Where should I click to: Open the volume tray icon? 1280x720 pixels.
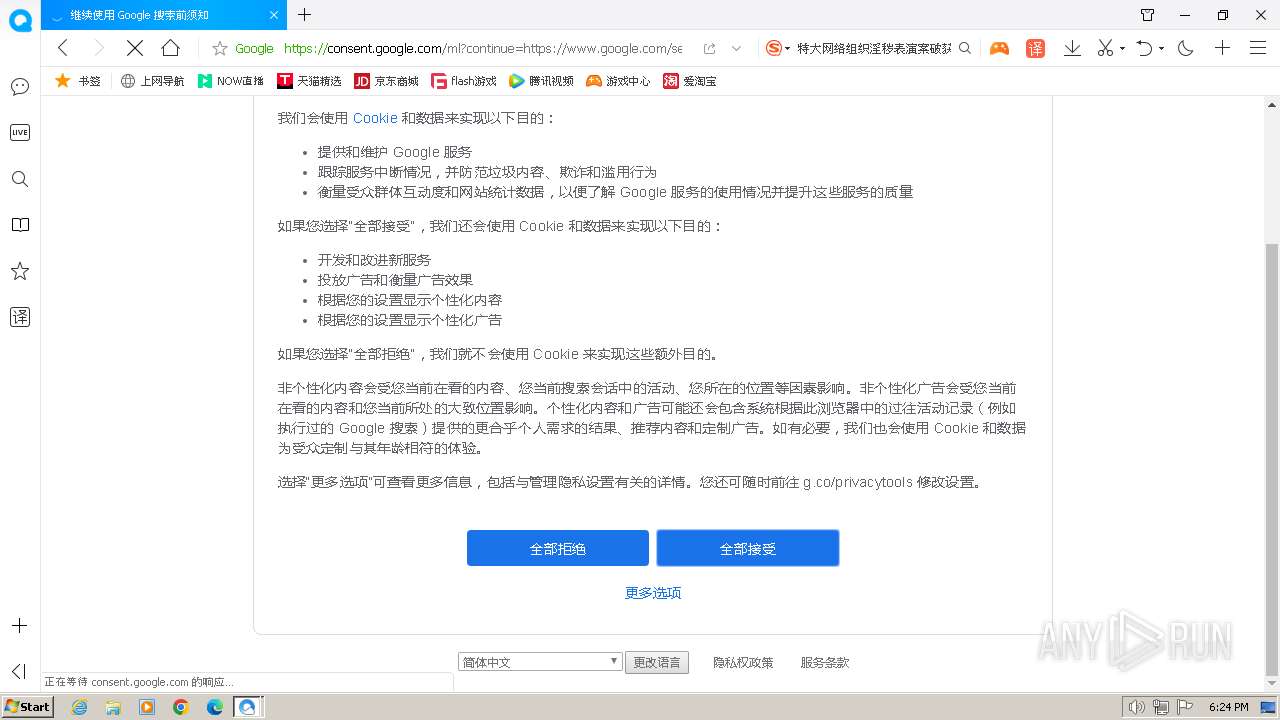(1136, 707)
